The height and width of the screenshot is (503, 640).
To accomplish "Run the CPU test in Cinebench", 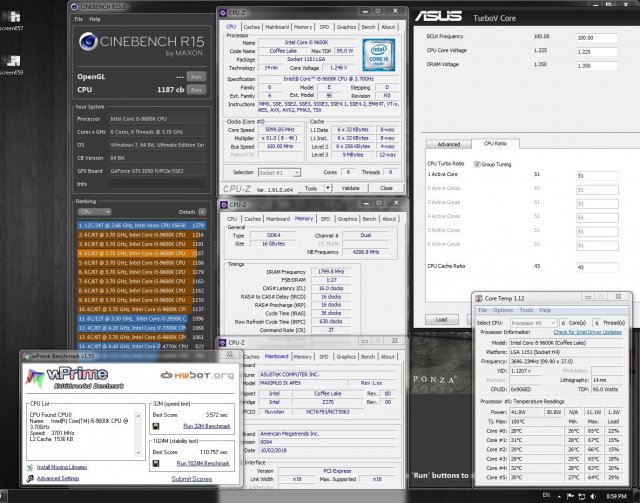I will point(196,90).
